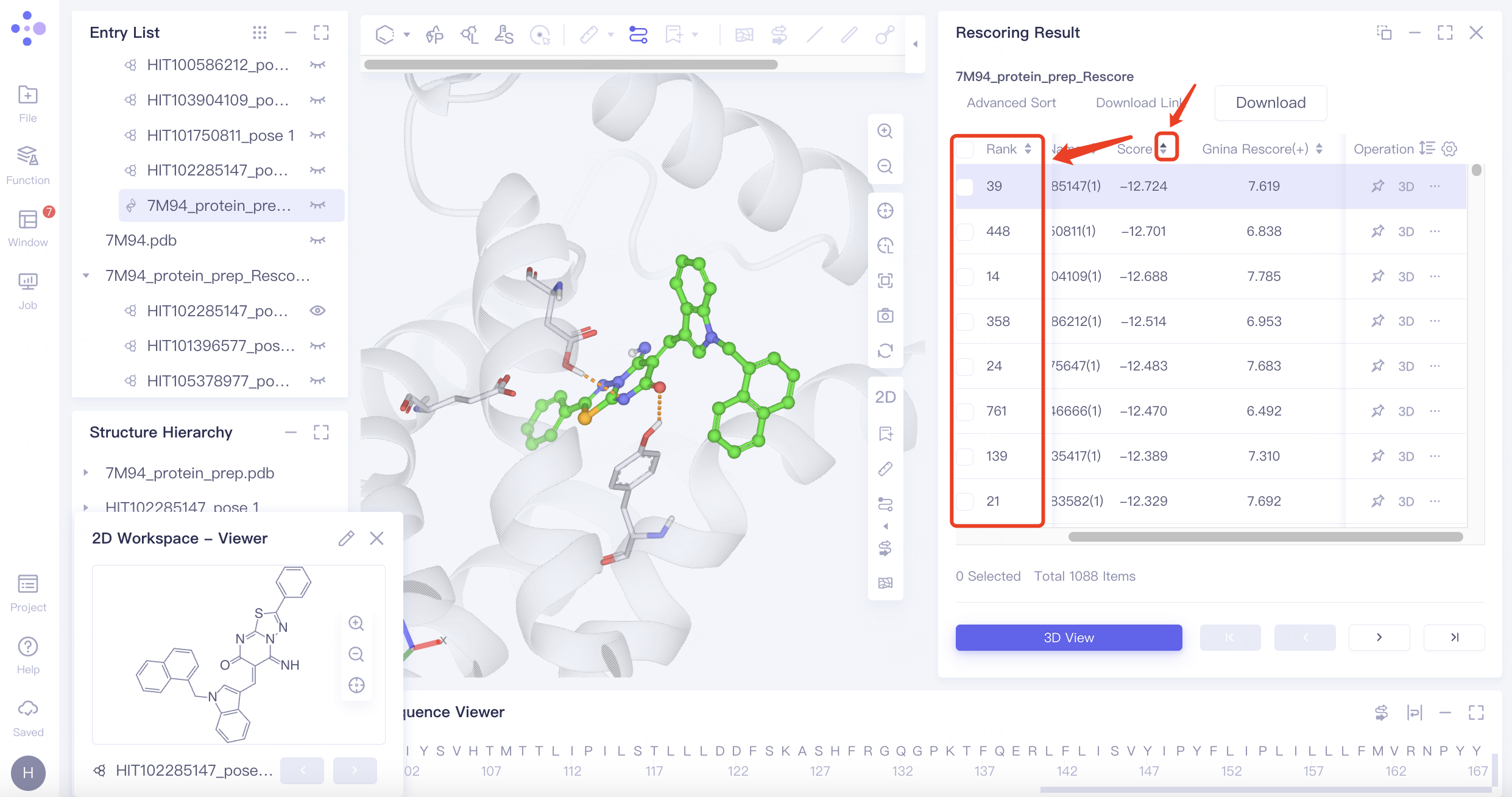This screenshot has height=797, width=1512.
Task: Expand the 7M94_protein_prep.pdb hierarchy entry
Action: coord(86,473)
